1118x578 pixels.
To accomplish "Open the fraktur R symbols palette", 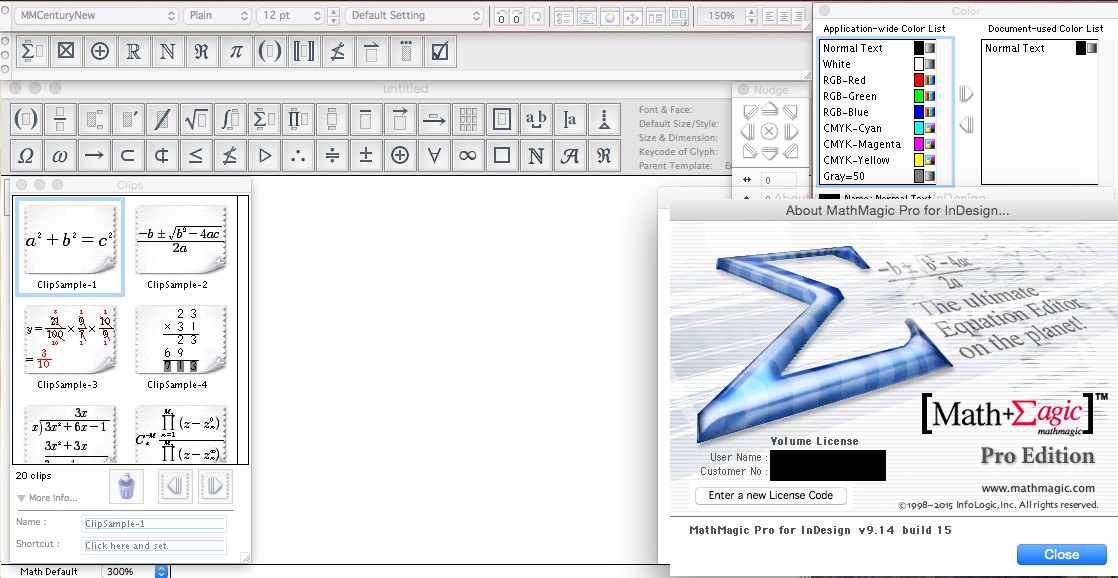I will [x=604, y=155].
